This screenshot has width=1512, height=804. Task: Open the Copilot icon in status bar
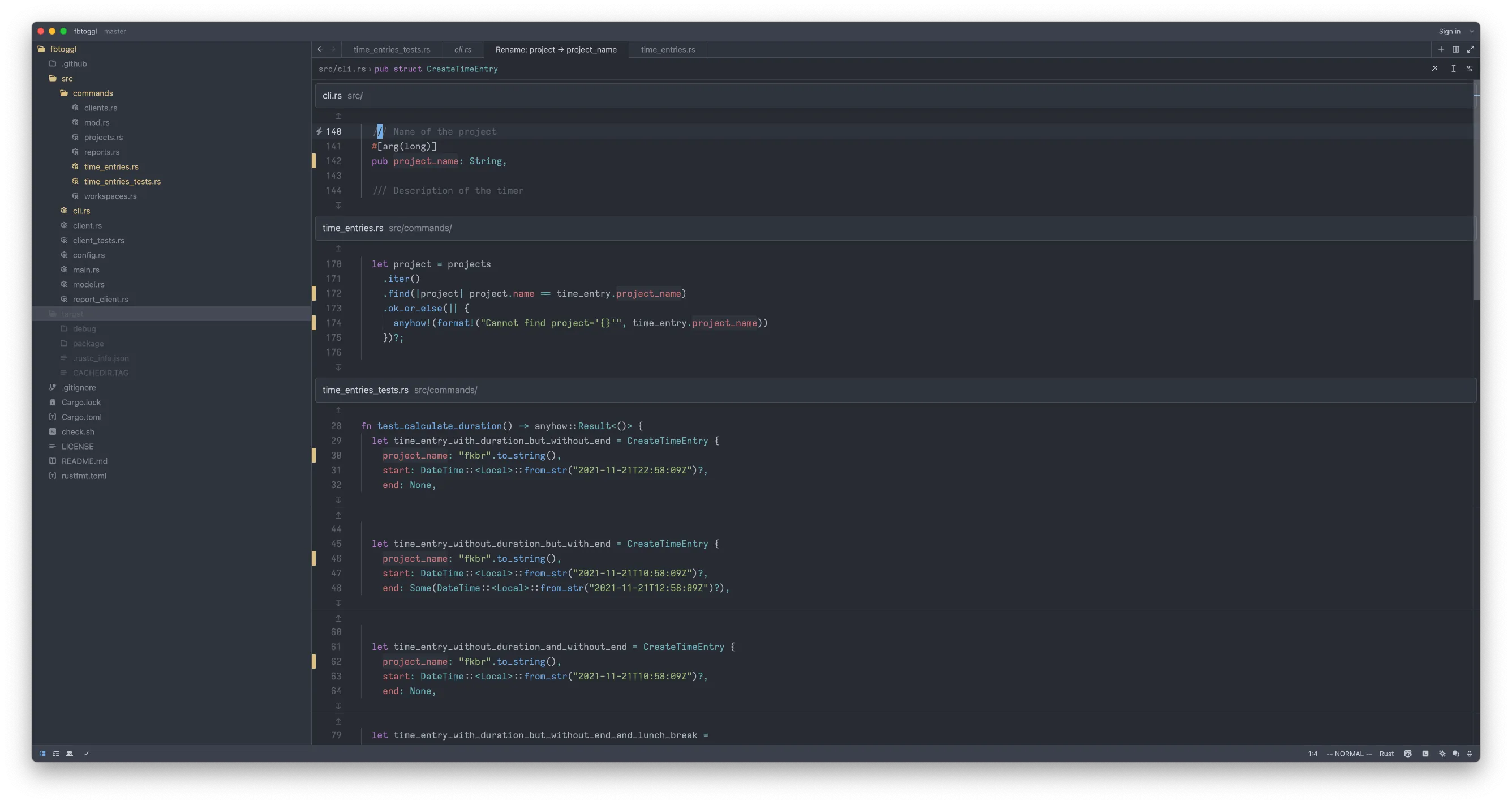pos(1407,754)
